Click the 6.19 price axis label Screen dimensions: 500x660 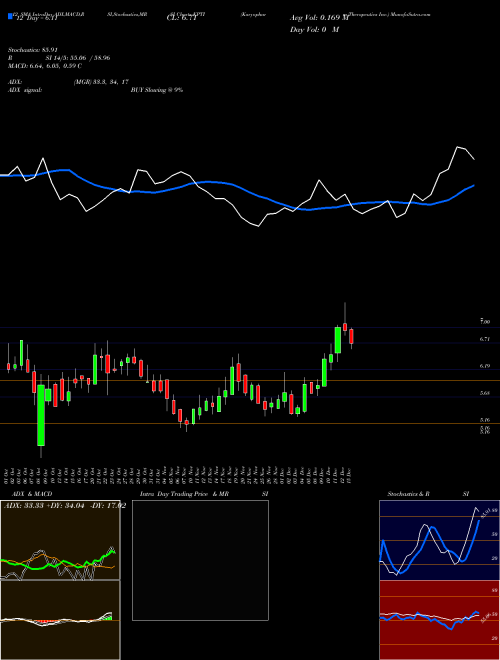click(485, 366)
